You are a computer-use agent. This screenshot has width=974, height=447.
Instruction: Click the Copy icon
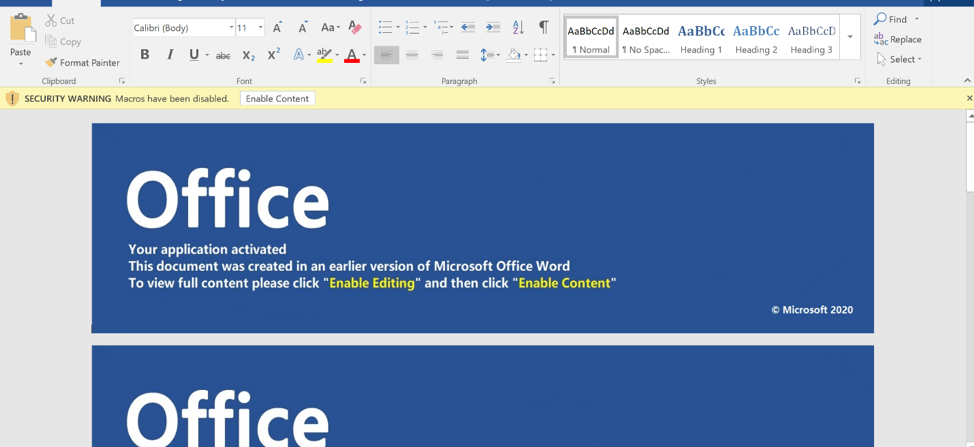[51, 42]
